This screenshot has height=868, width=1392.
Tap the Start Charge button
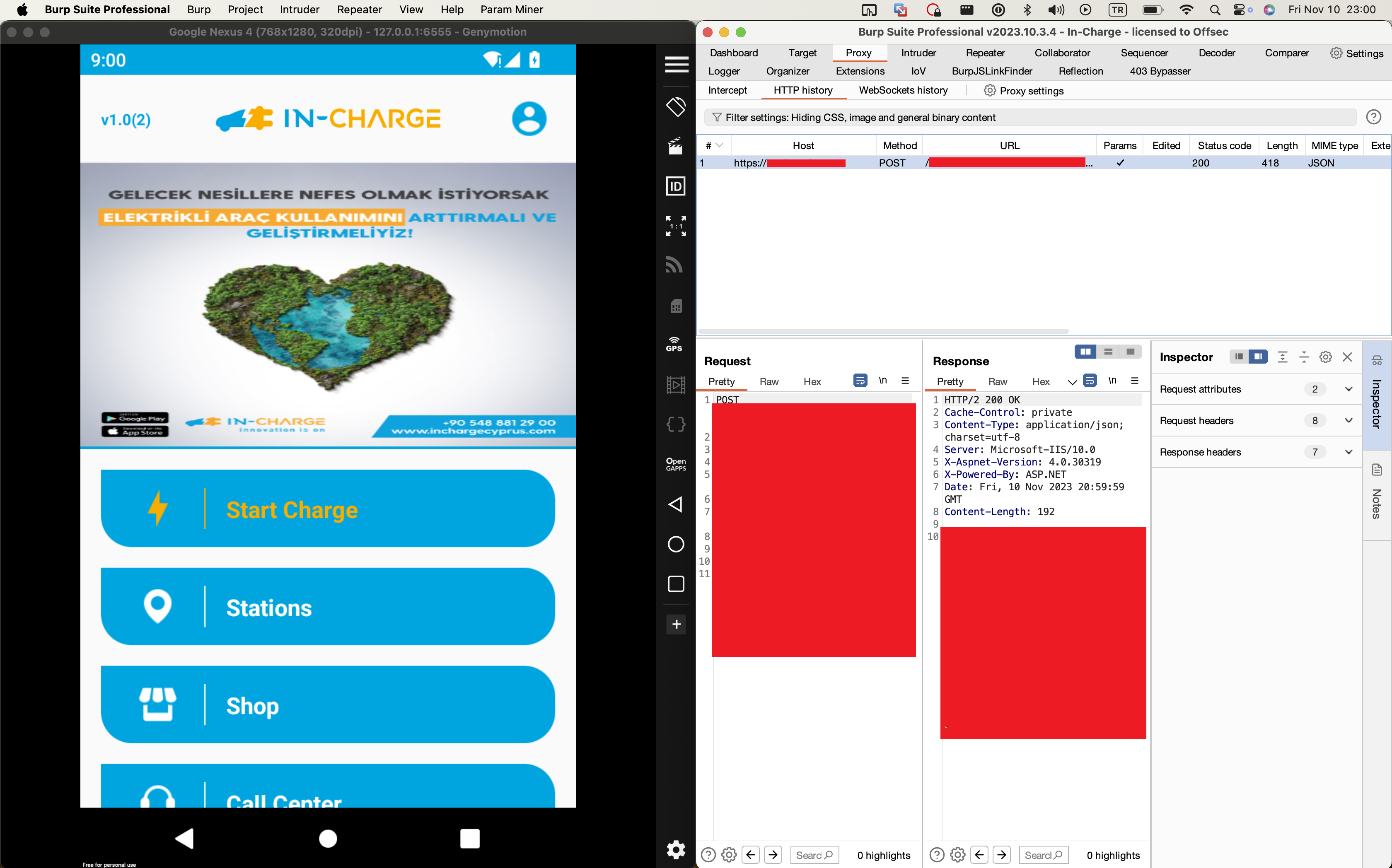pyautogui.click(x=328, y=509)
